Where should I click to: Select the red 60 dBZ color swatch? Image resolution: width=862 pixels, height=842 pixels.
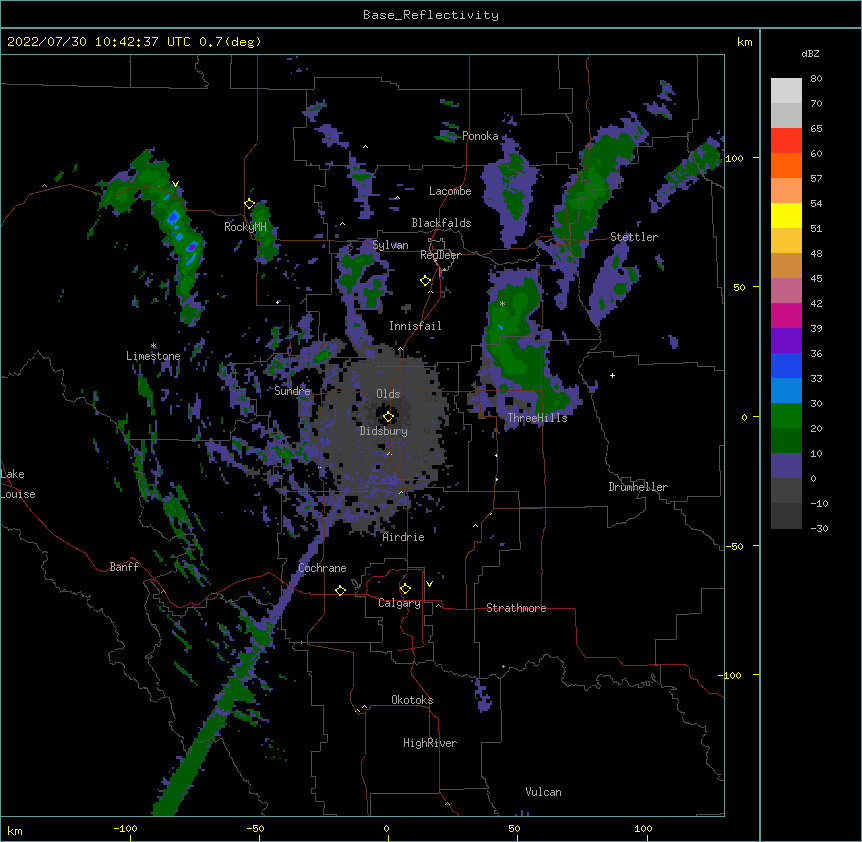tap(786, 141)
